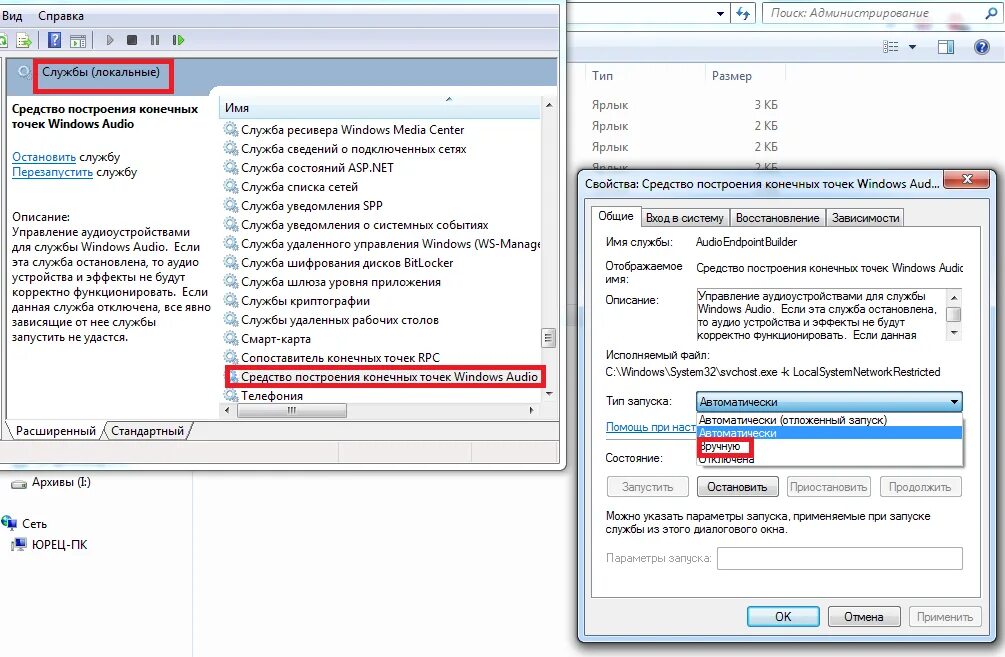Click the services list horizontal scrollbar thumb

coord(292,410)
